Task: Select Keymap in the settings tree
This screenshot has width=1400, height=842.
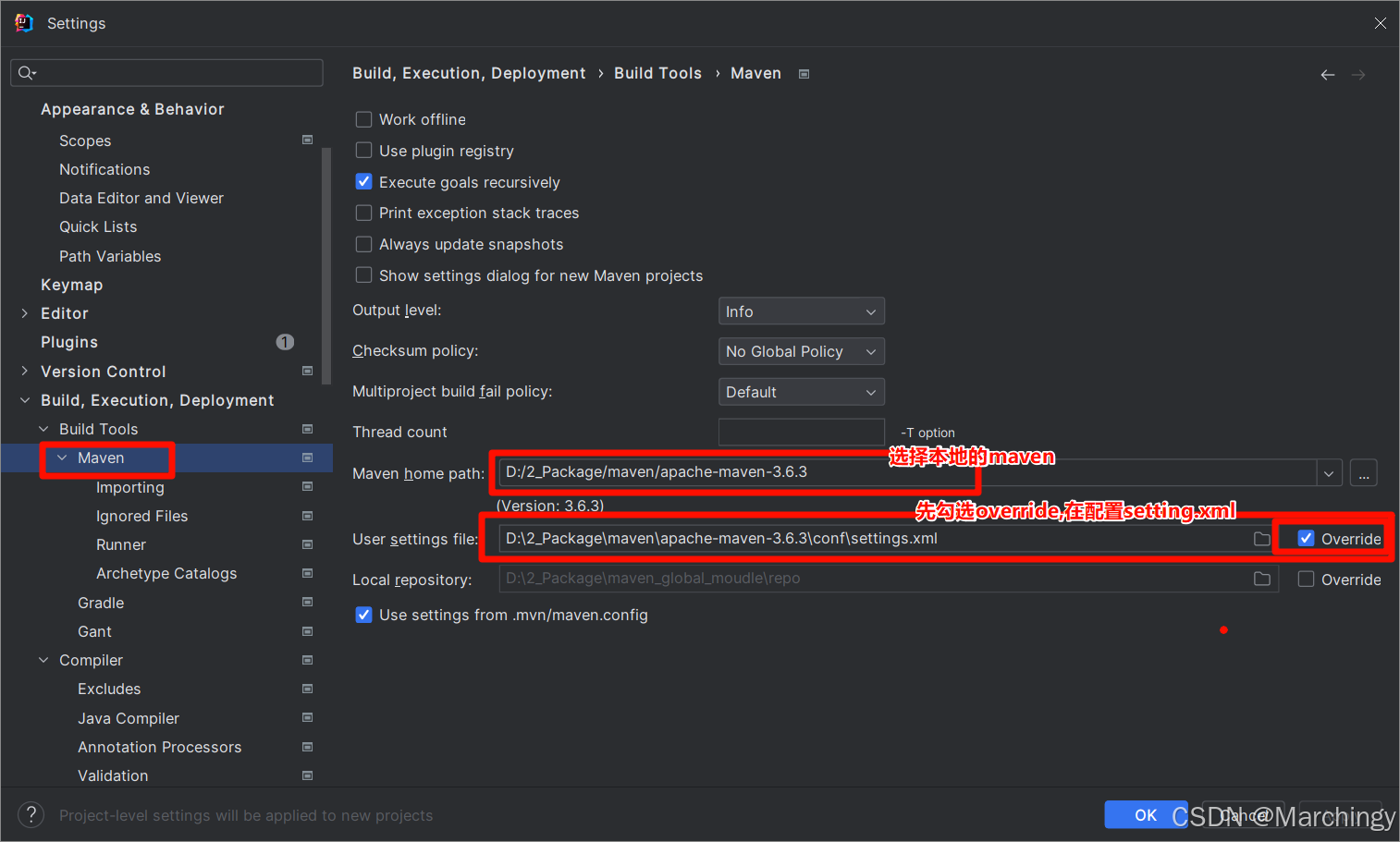Action: click(72, 285)
